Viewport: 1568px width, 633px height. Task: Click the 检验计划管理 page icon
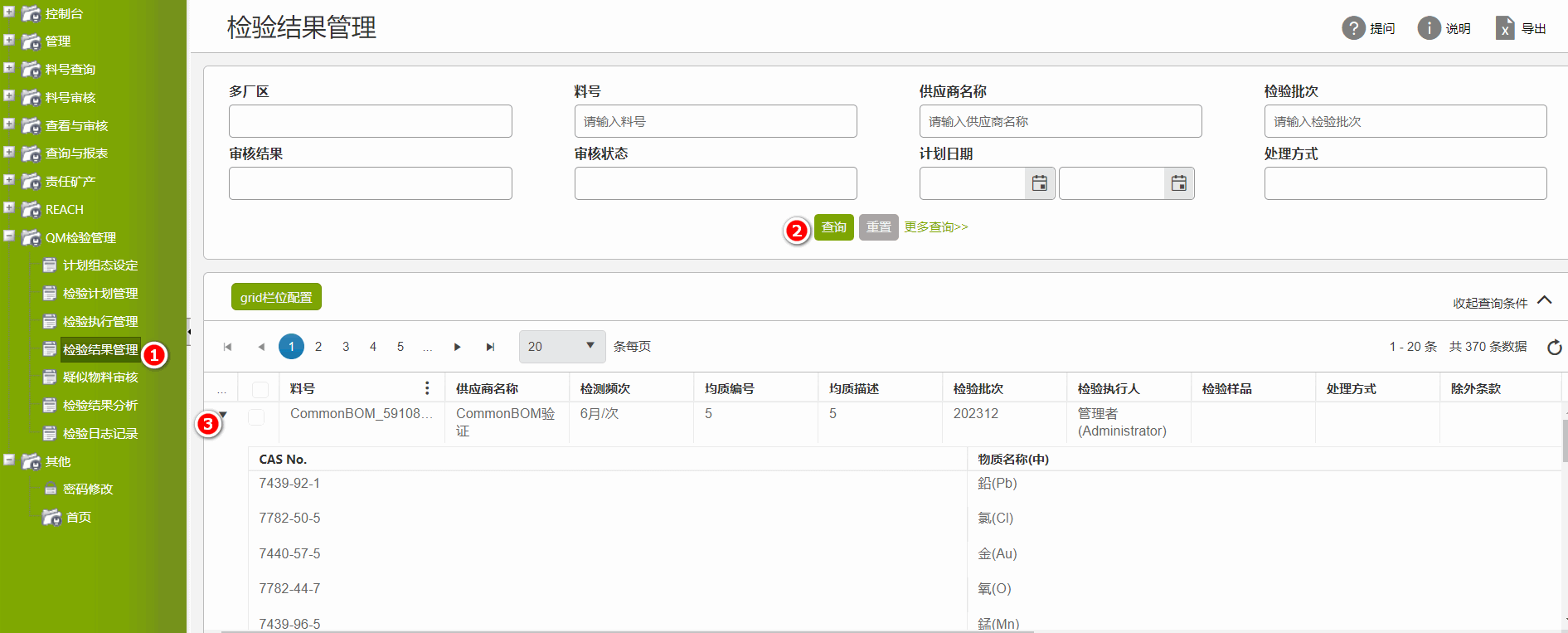click(x=50, y=294)
